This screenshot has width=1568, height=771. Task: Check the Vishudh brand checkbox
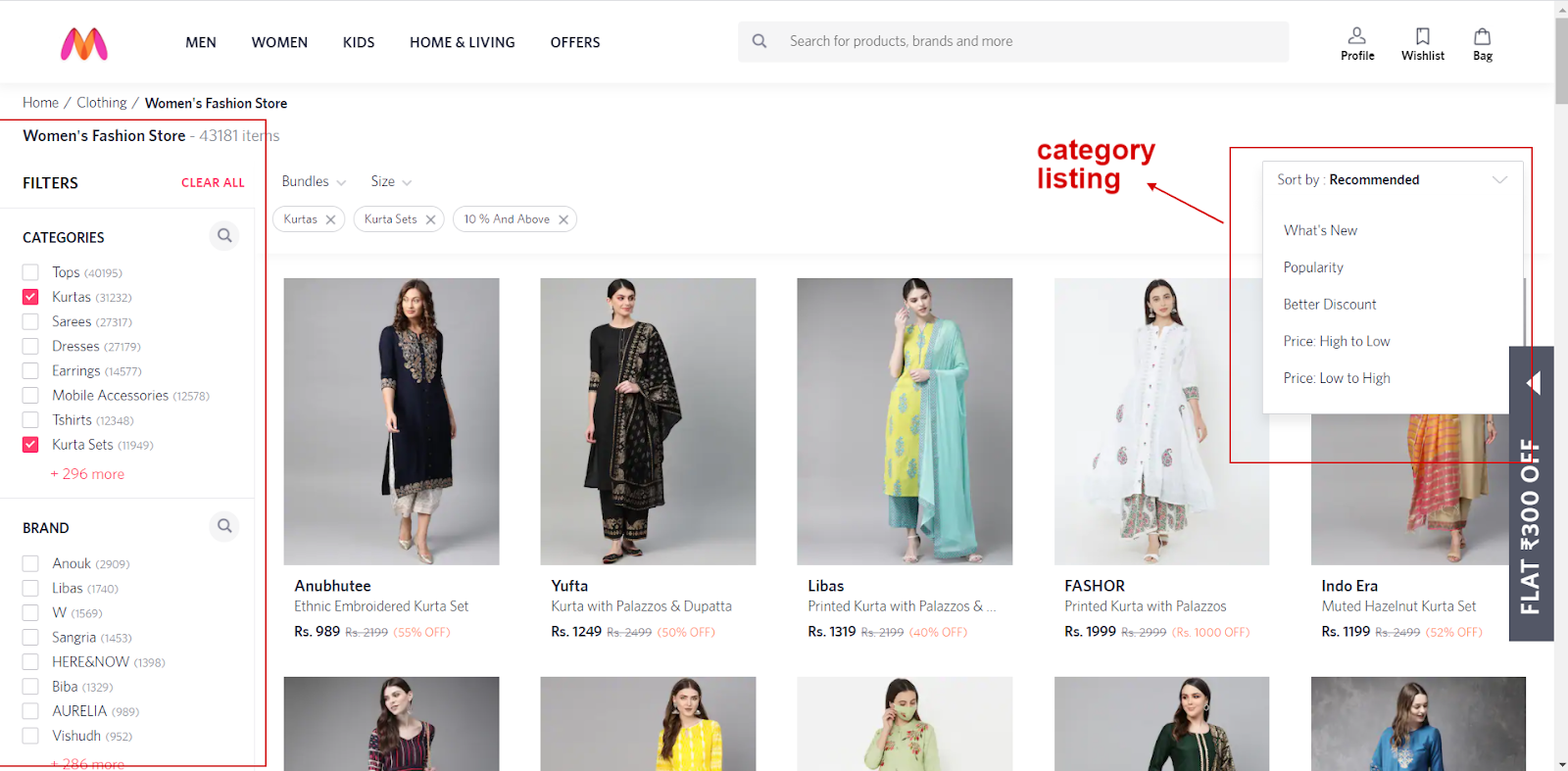(30, 735)
